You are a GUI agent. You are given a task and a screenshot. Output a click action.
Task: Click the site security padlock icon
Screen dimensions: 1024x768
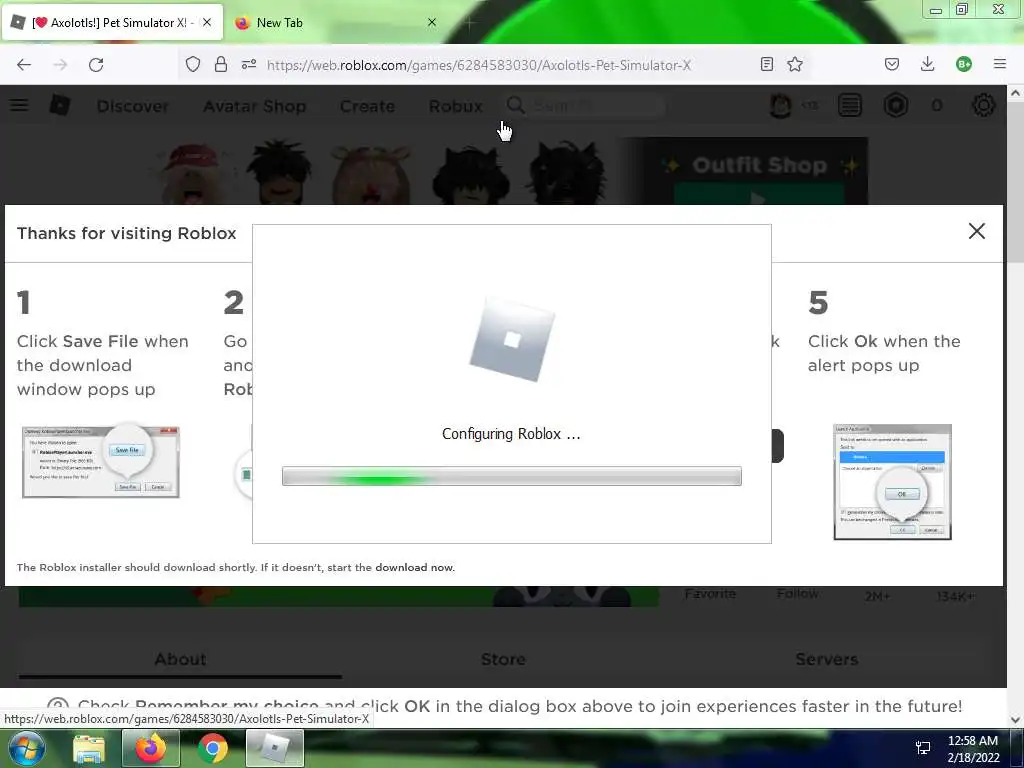point(221,64)
